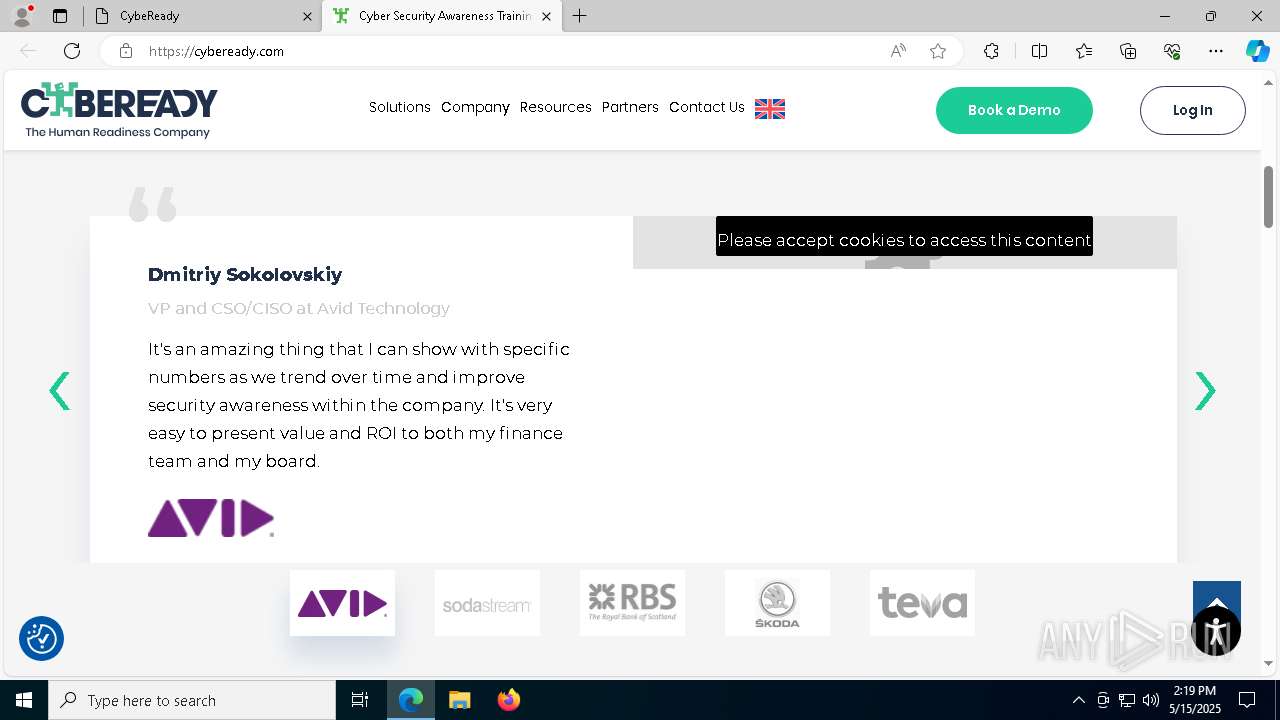
Task: Select the sodastream logo thumbnail
Action: 487,603
